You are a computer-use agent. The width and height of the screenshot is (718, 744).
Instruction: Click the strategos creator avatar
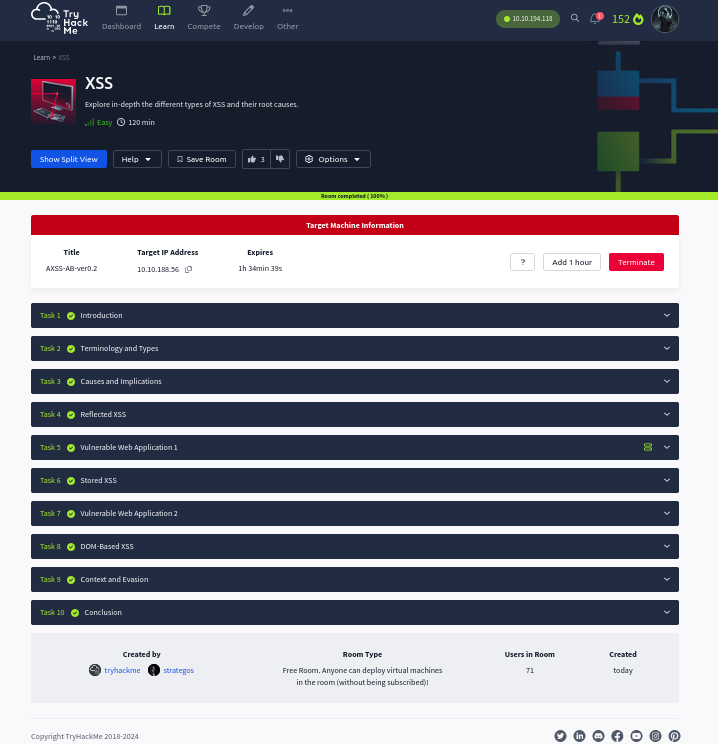coord(154,670)
